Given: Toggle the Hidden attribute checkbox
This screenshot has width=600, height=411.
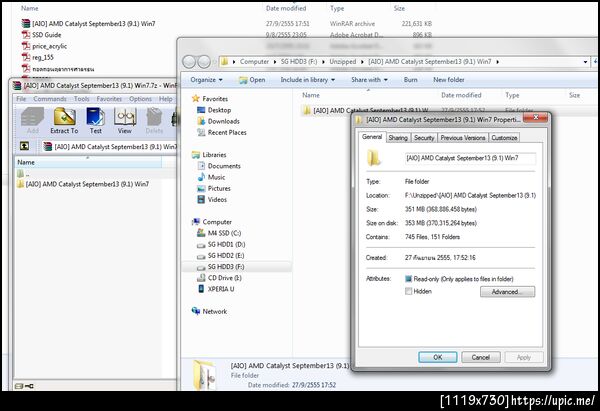Looking at the screenshot, I should [408, 291].
